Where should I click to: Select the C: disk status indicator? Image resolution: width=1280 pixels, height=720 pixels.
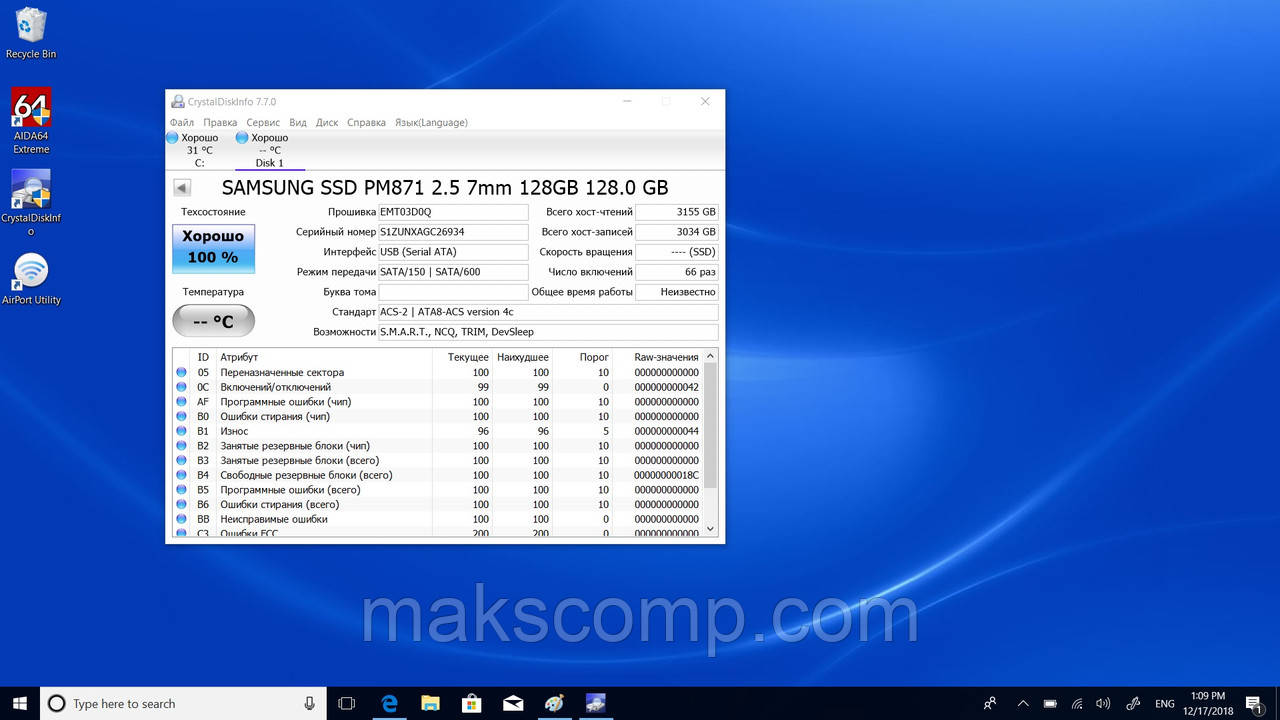[x=199, y=150]
